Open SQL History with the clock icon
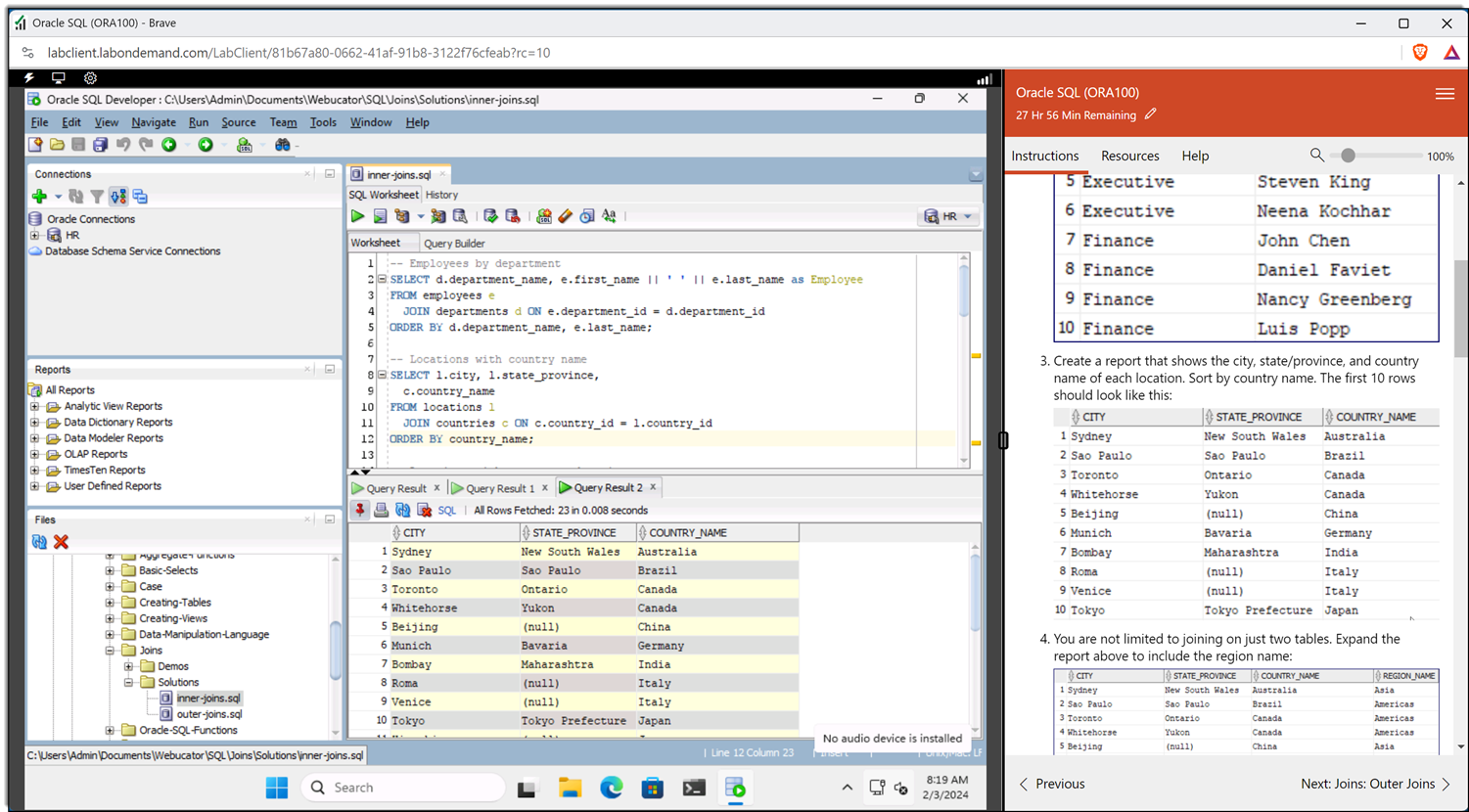Screen dimensions: 1469x812 (587, 216)
